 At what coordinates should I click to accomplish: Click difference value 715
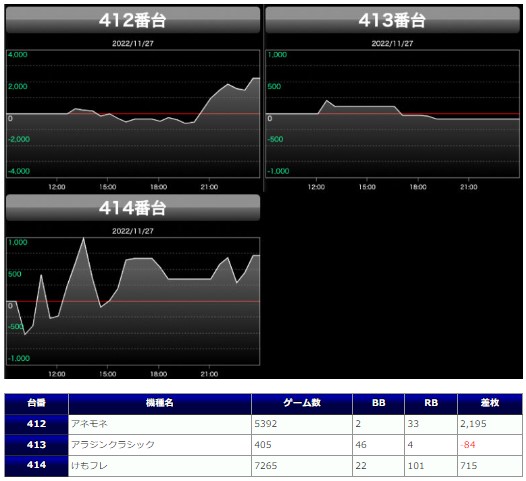tap(469, 466)
